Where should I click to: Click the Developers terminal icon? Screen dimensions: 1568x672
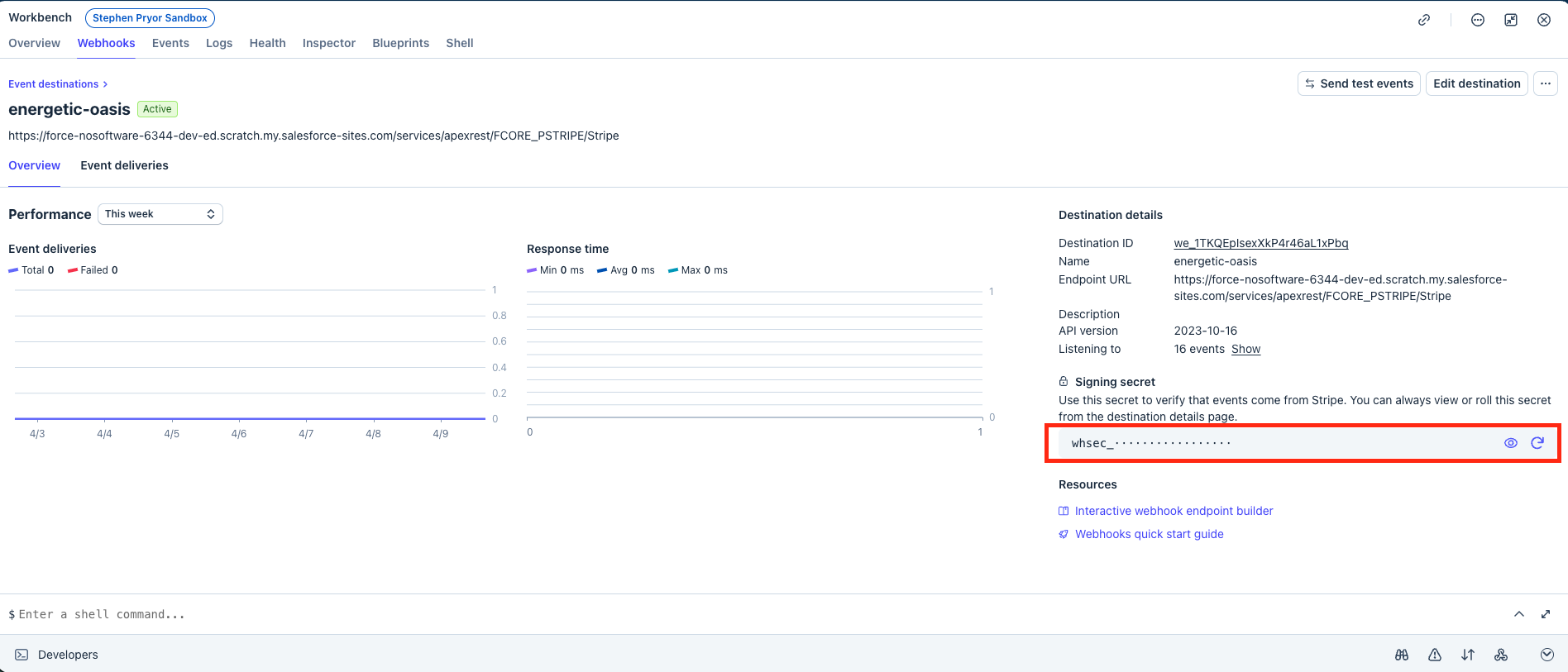pyautogui.click(x=22, y=655)
